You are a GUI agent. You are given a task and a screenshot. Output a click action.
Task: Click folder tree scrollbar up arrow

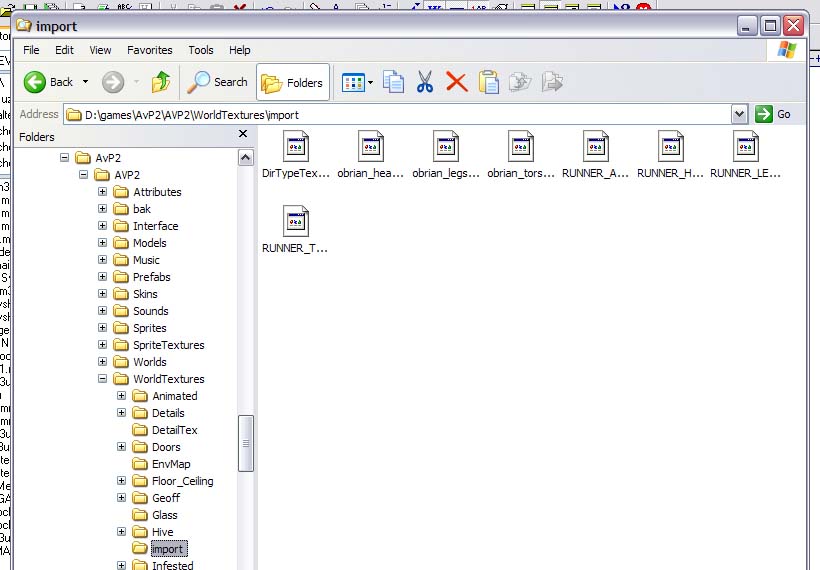[246, 157]
